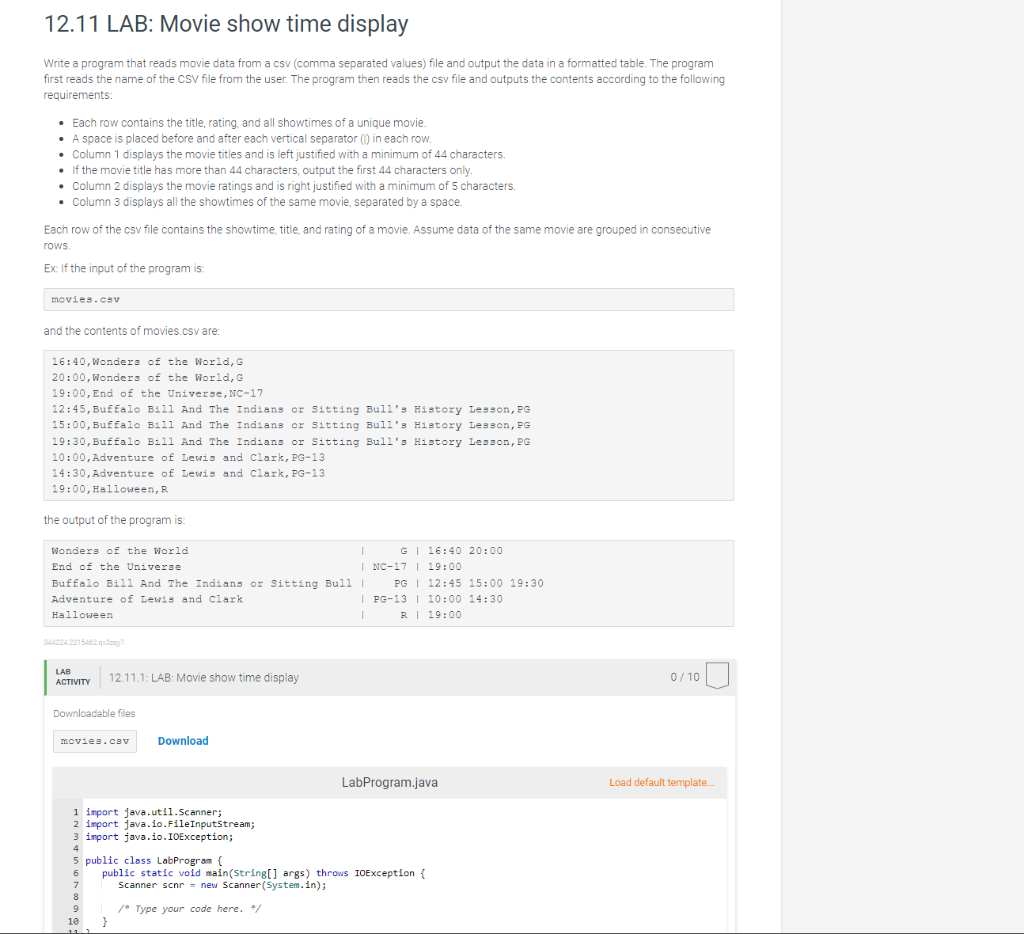This screenshot has width=1024, height=934.
Task: Select the LabProgram.java editor tab
Action: click(390, 782)
